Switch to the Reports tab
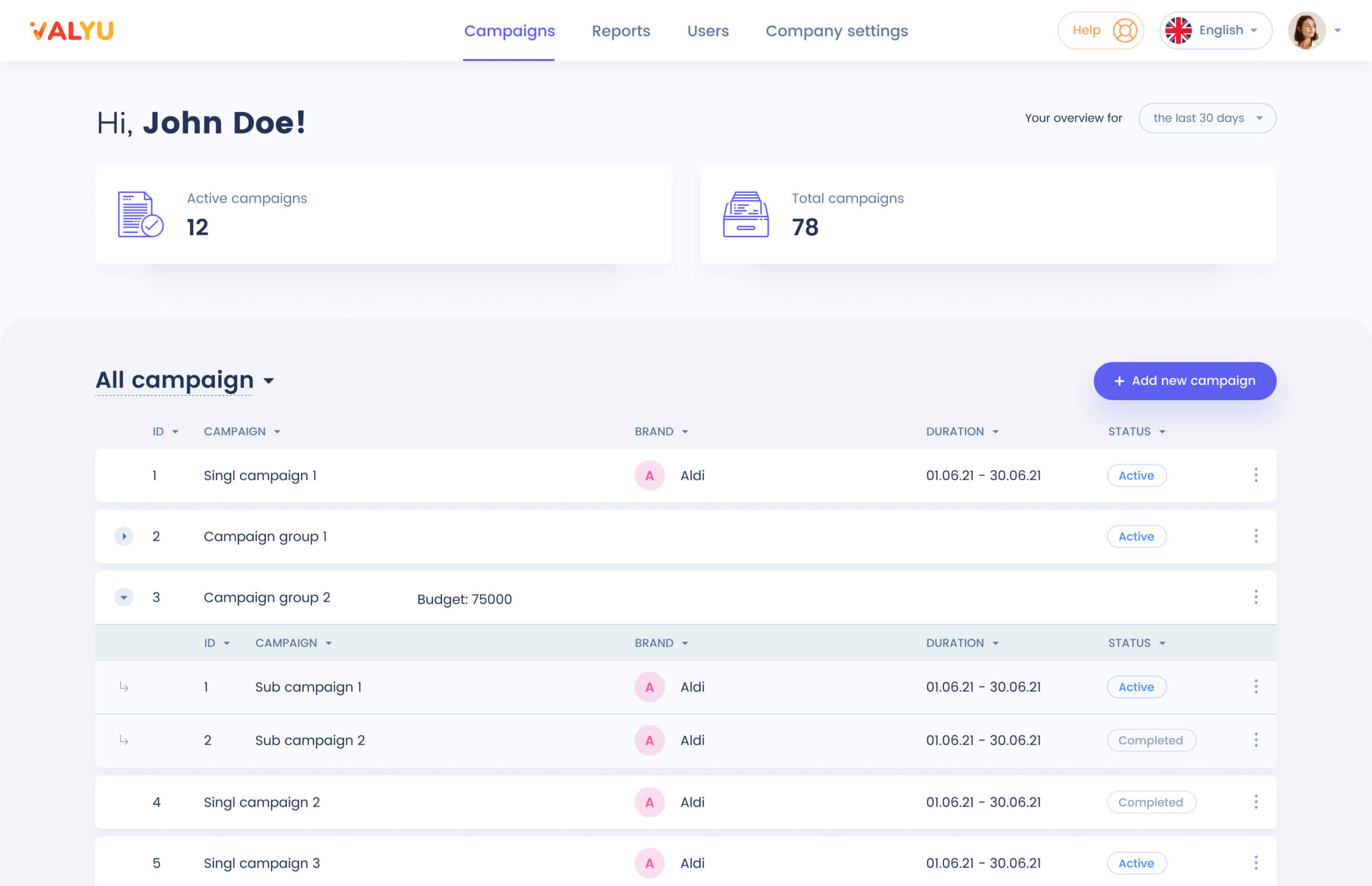 621,31
